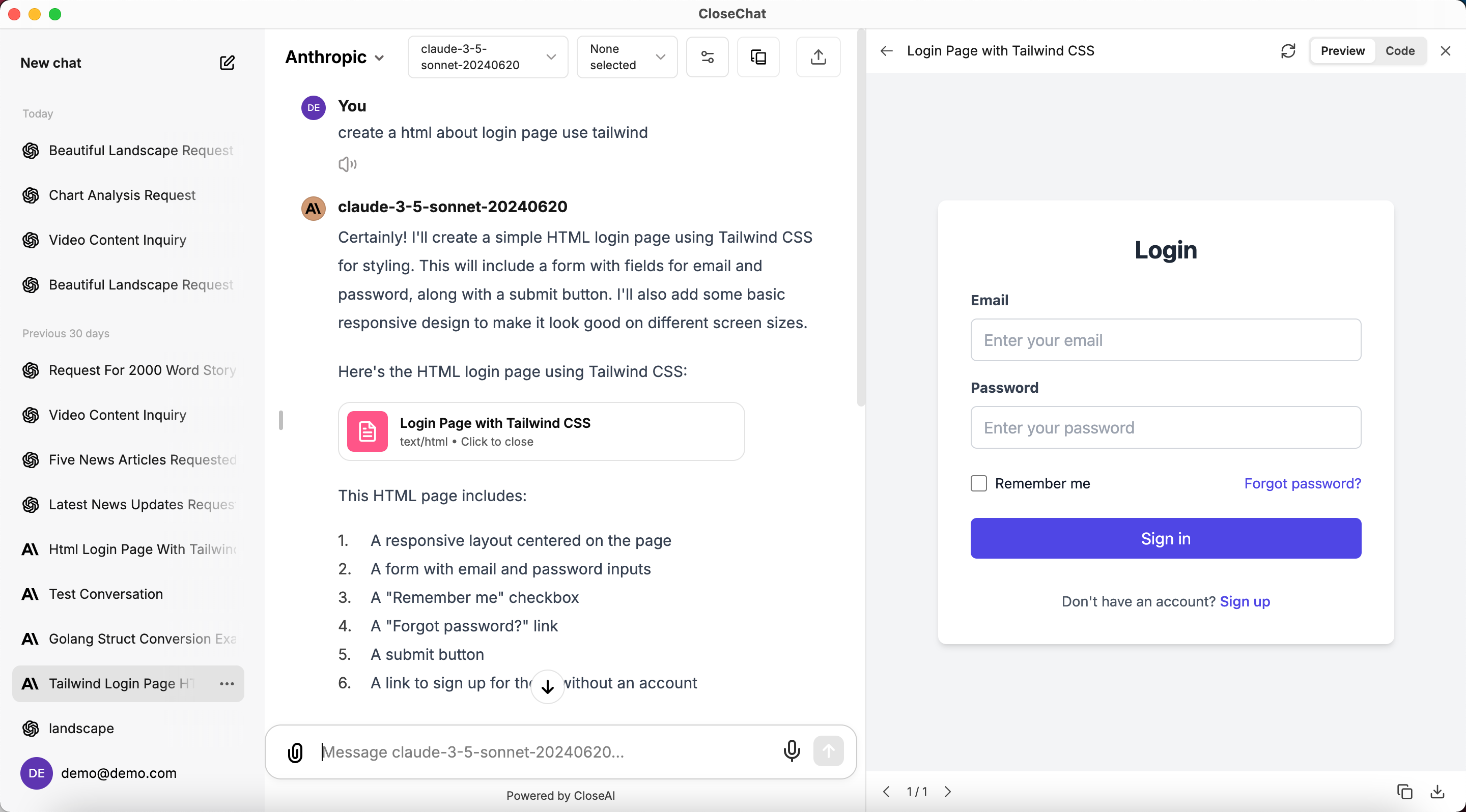Click the new chat compose icon

tap(227, 63)
